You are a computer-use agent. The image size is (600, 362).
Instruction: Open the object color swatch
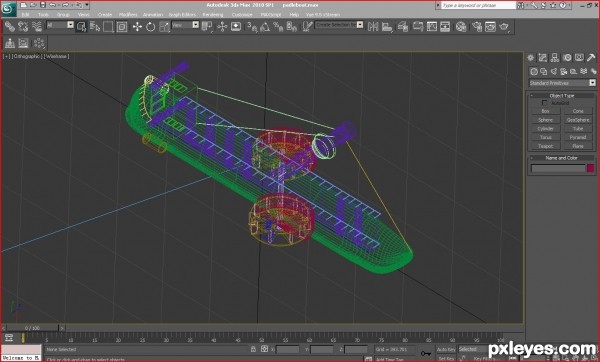pos(590,168)
